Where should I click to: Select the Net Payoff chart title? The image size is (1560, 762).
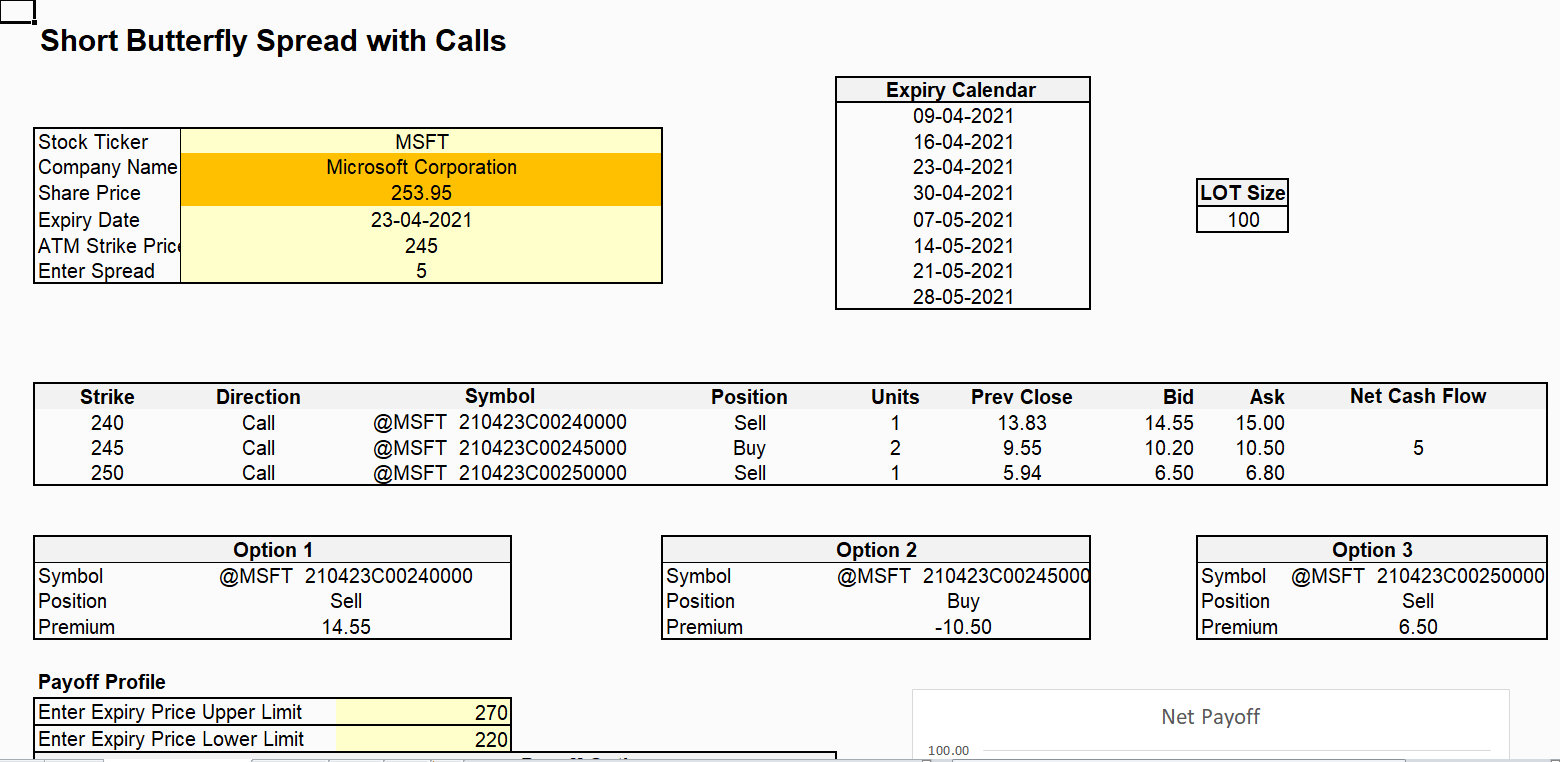[x=1210, y=717]
